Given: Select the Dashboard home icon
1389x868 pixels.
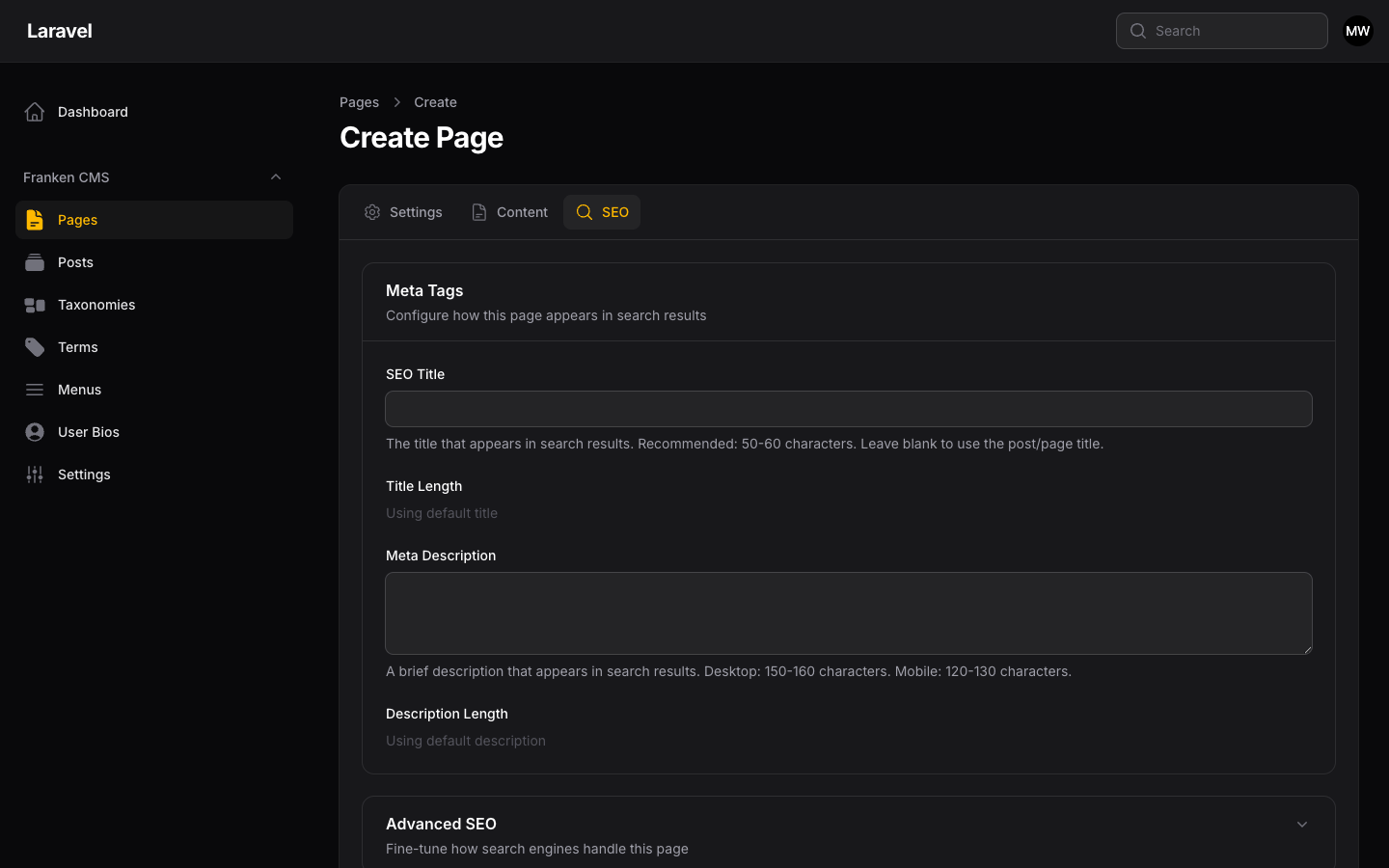Looking at the screenshot, I should [35, 111].
